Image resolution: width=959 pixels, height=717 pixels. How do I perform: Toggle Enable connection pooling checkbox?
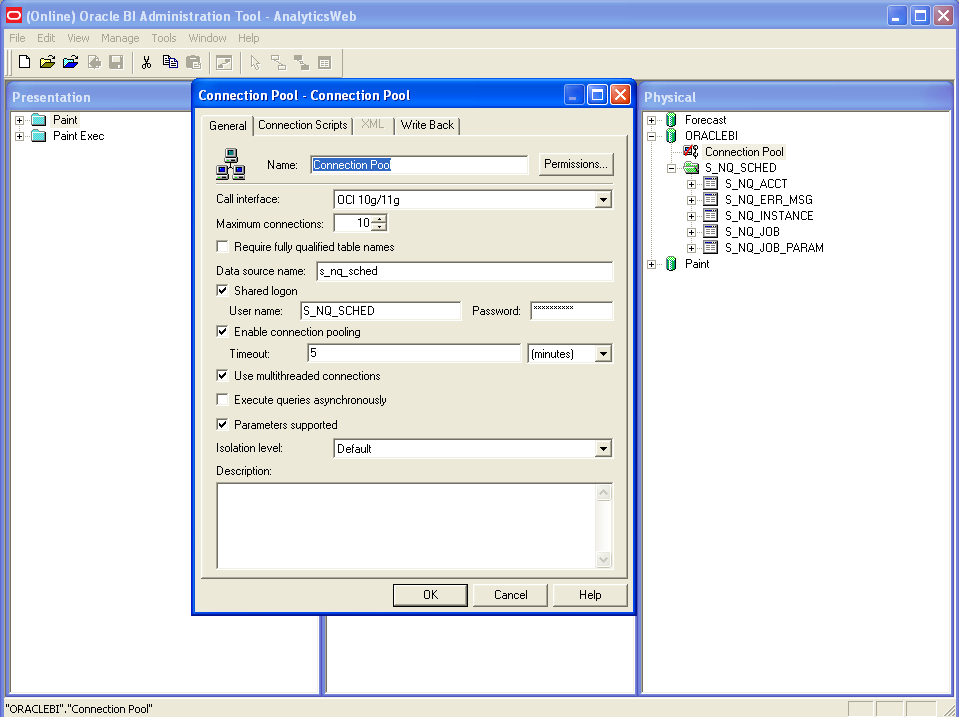pos(223,332)
